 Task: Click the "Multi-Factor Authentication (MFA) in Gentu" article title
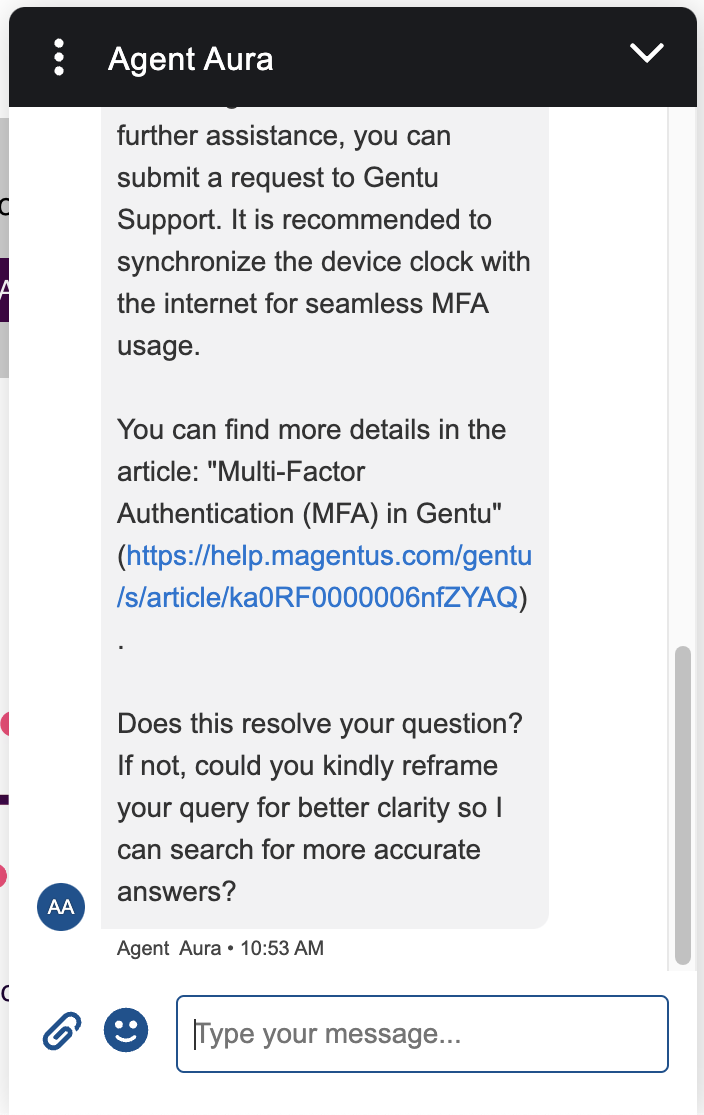click(312, 492)
